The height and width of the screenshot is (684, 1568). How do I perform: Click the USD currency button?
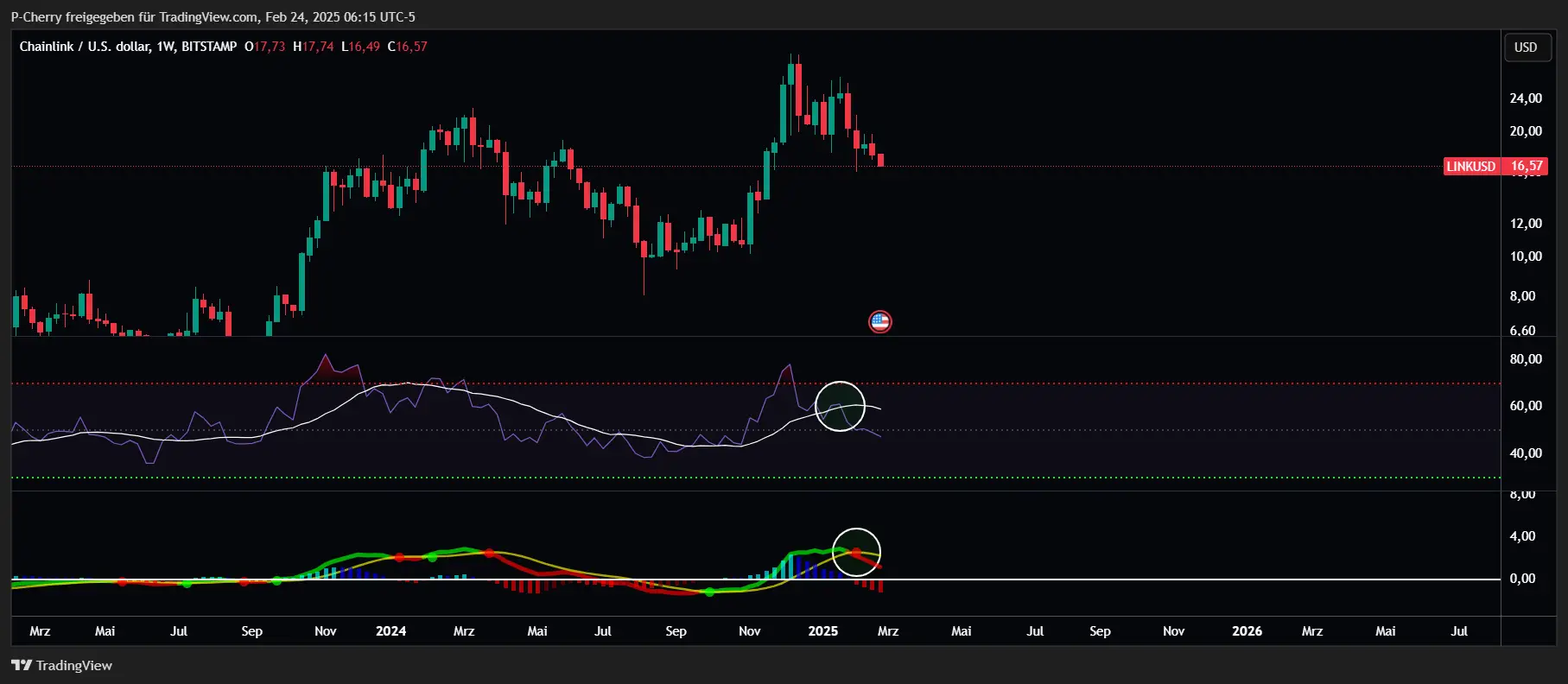click(1526, 47)
